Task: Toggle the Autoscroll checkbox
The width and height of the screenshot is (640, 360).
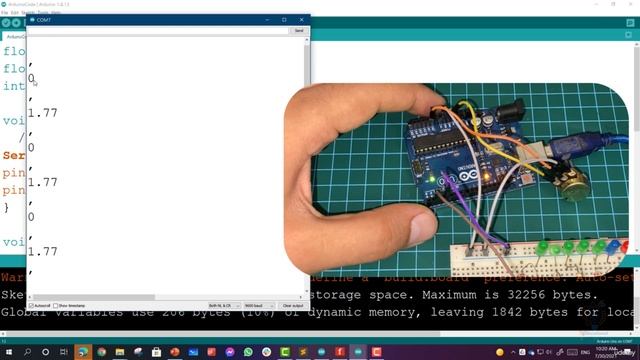Action: tap(31, 306)
